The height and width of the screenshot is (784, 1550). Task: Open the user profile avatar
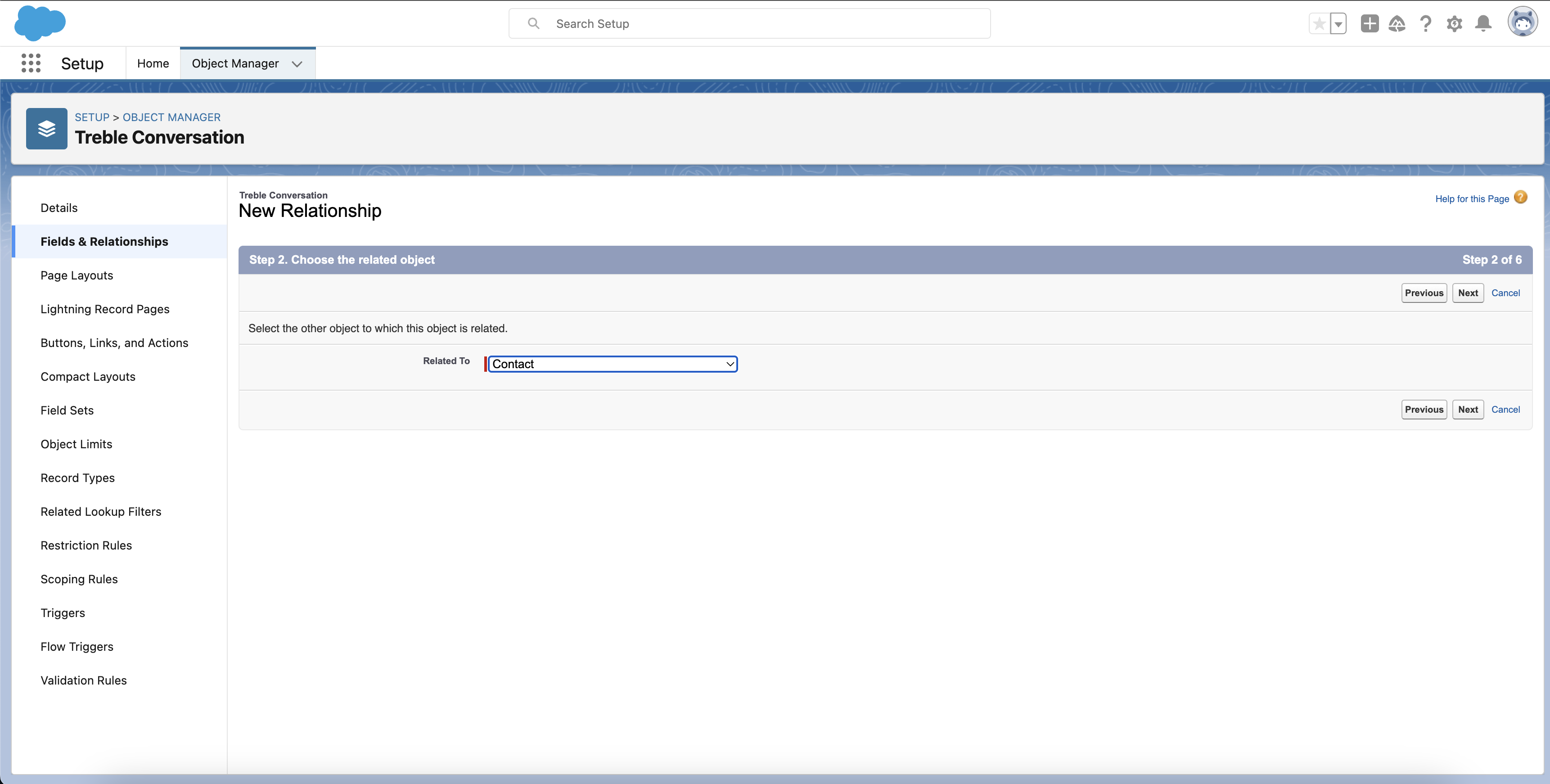[x=1522, y=22]
